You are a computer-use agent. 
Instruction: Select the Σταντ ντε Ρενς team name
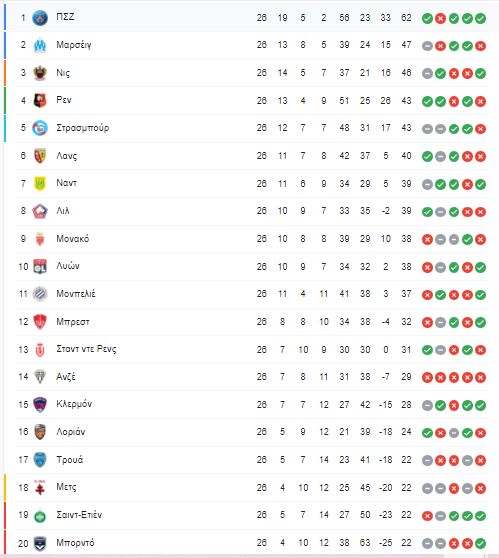[x=86, y=349]
